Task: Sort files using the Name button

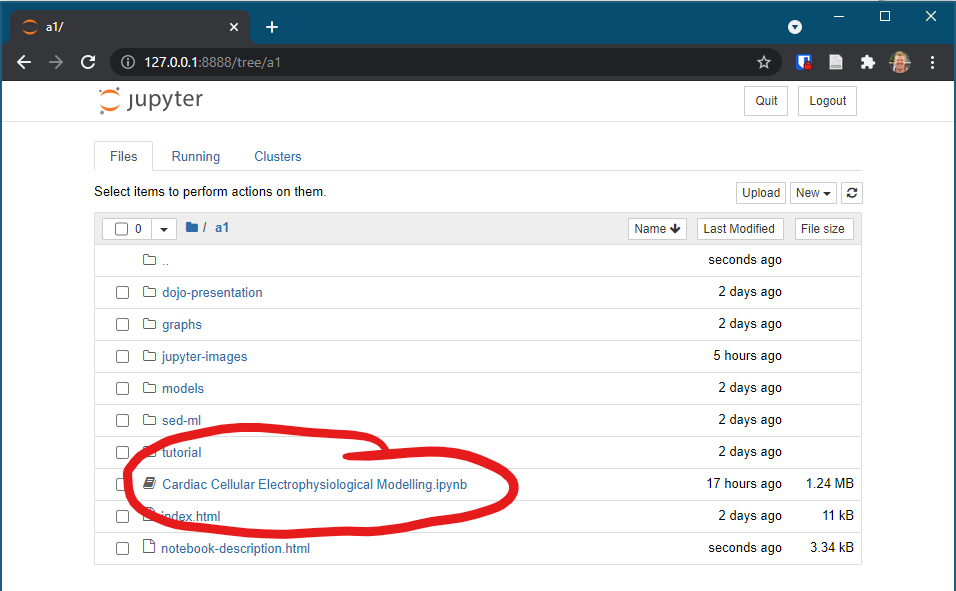Action: point(657,229)
